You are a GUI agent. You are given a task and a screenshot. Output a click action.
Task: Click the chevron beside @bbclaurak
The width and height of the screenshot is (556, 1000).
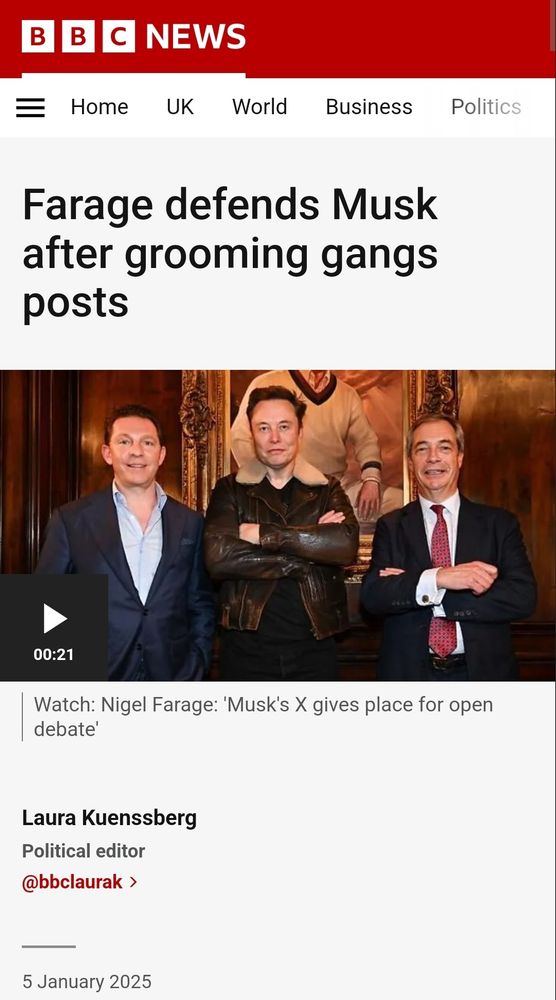click(133, 882)
